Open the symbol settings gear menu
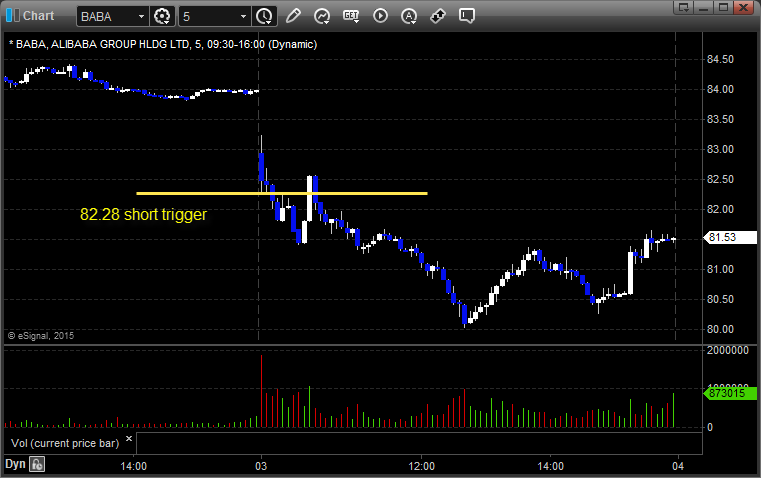Image resolution: width=761 pixels, height=478 pixels. (x=162, y=16)
